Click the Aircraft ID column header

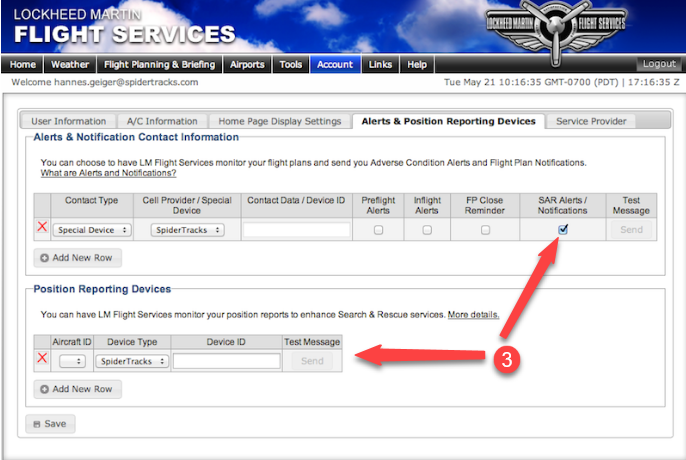pos(72,342)
